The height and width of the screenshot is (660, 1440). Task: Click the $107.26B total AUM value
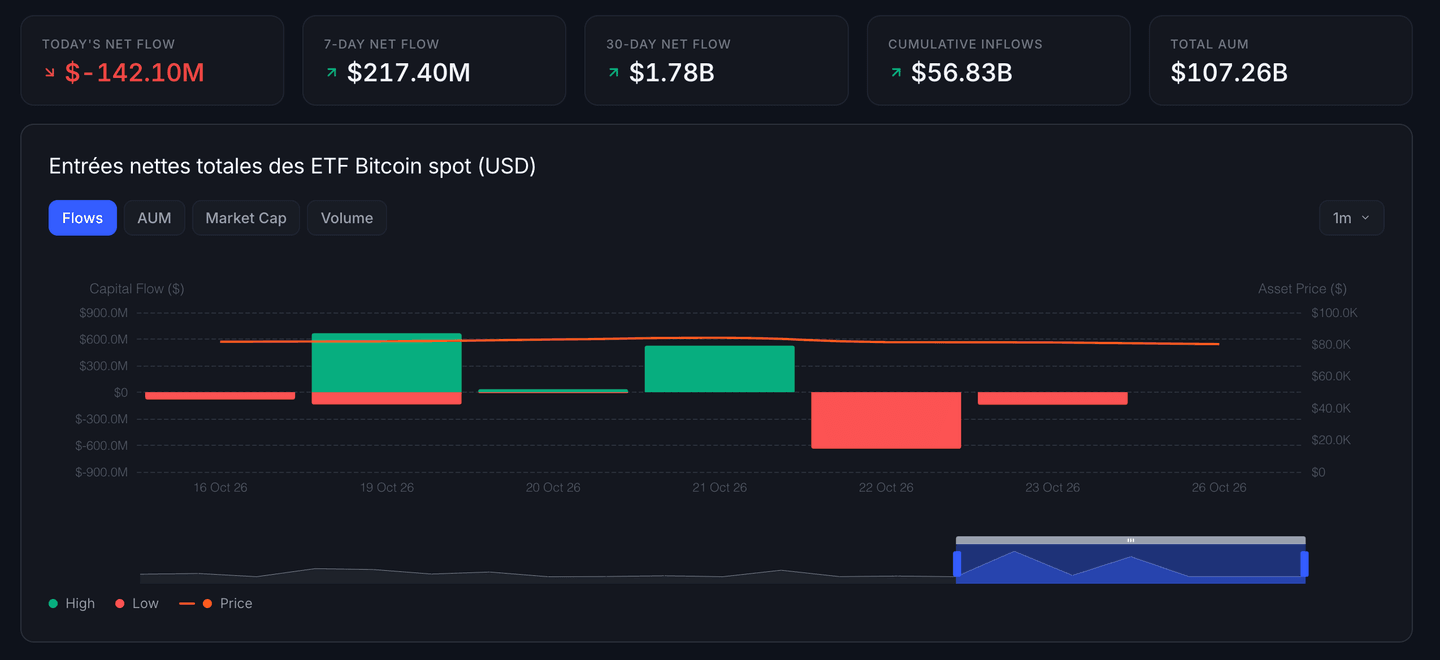pos(1229,73)
